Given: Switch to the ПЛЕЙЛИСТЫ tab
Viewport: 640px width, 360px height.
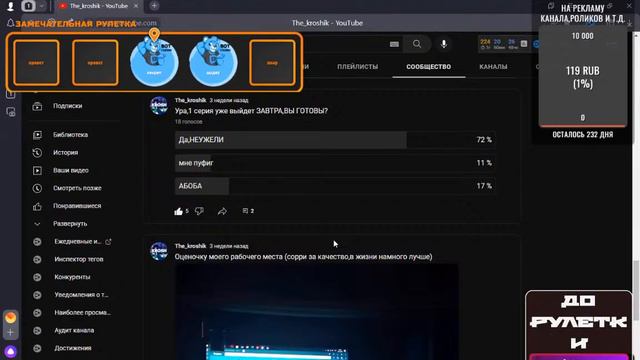Looking at the screenshot, I should point(358,67).
